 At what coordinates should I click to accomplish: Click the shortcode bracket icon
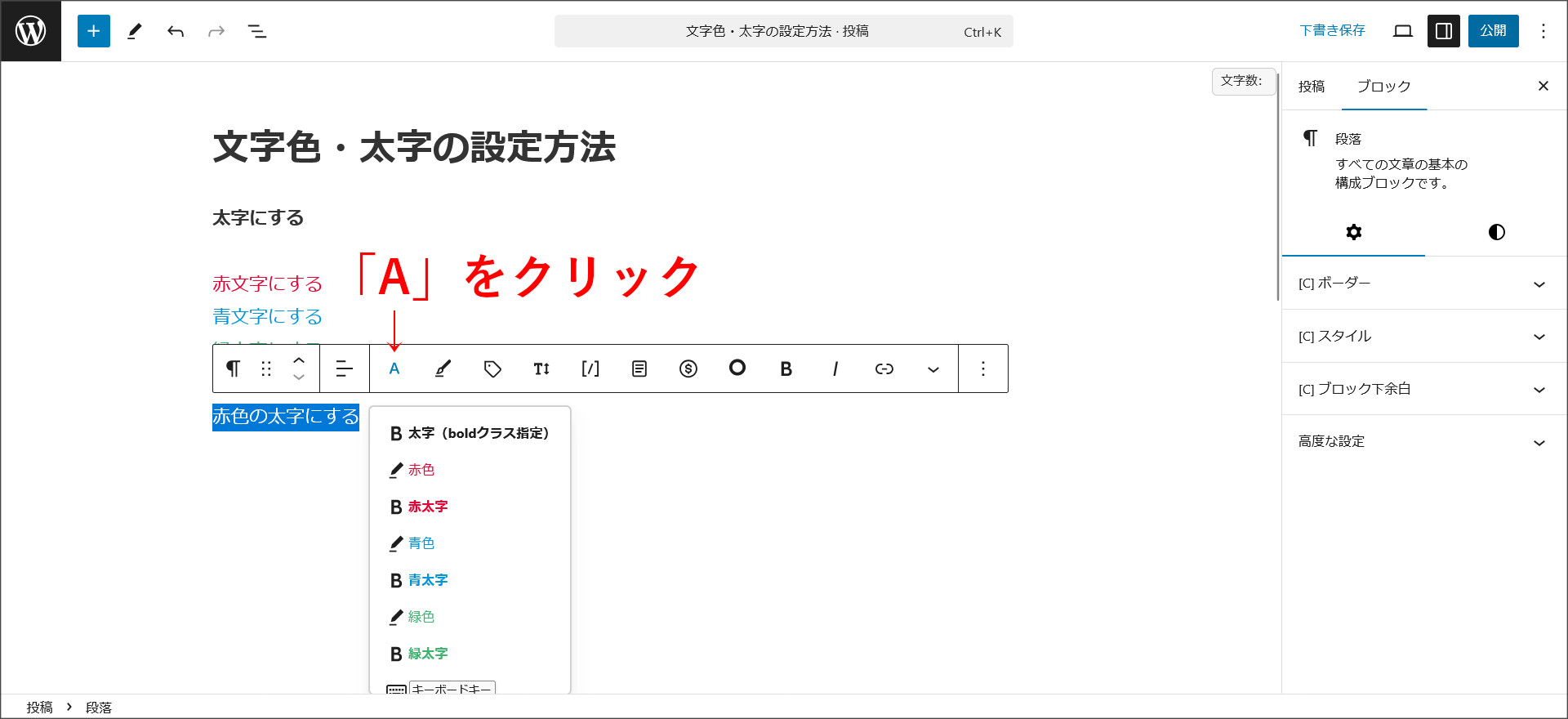click(590, 368)
